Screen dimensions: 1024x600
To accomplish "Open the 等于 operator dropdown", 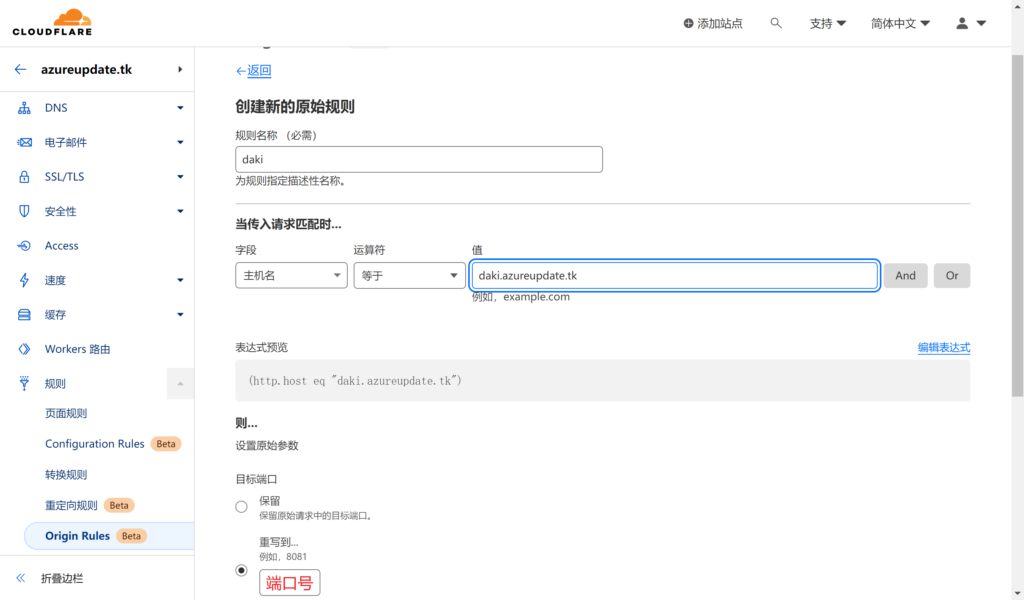I will (x=409, y=276).
